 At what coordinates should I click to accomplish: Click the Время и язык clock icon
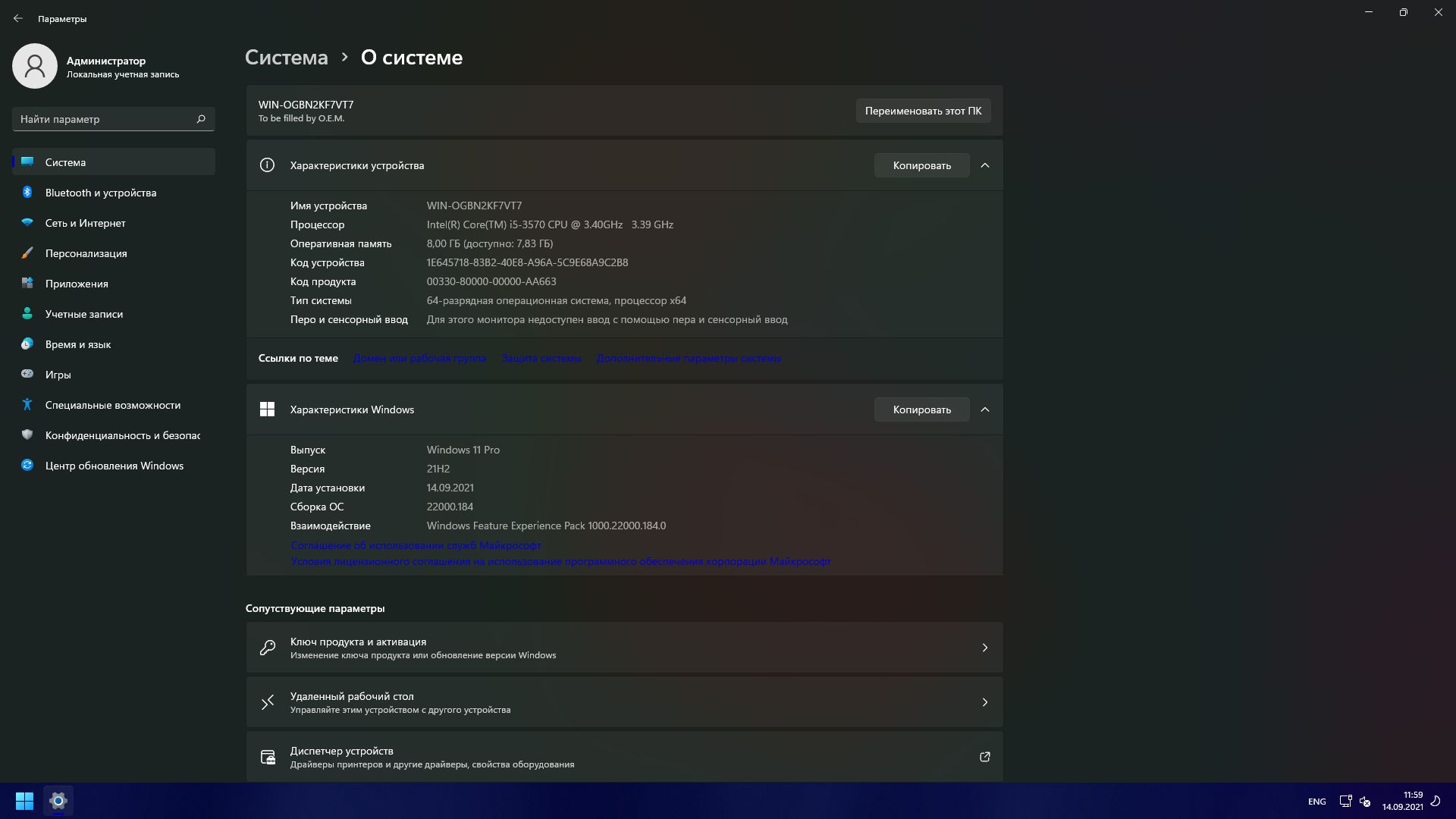pyautogui.click(x=27, y=344)
